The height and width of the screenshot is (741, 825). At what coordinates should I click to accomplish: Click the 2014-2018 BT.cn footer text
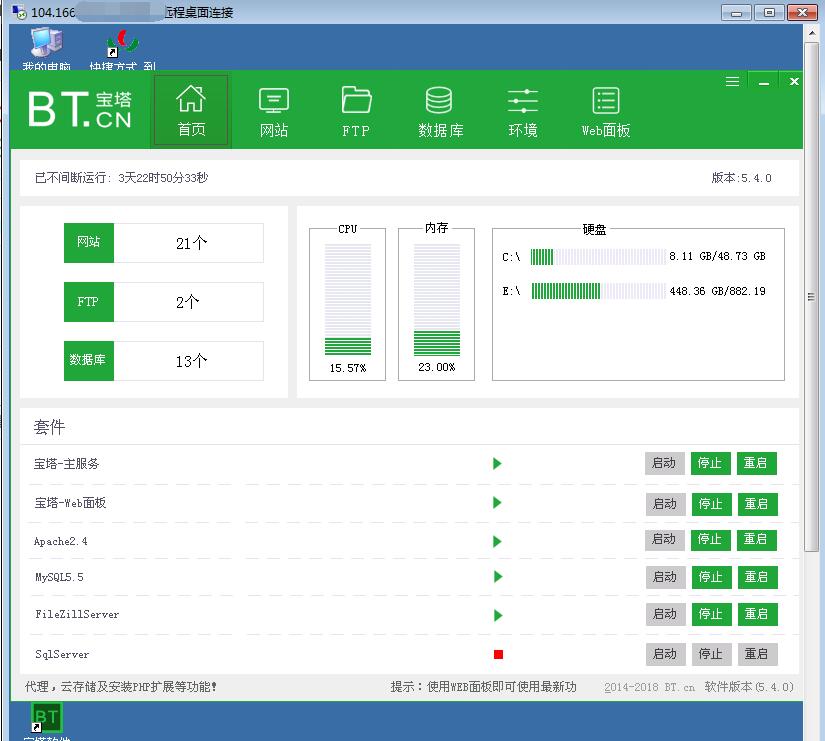pyautogui.click(x=649, y=687)
